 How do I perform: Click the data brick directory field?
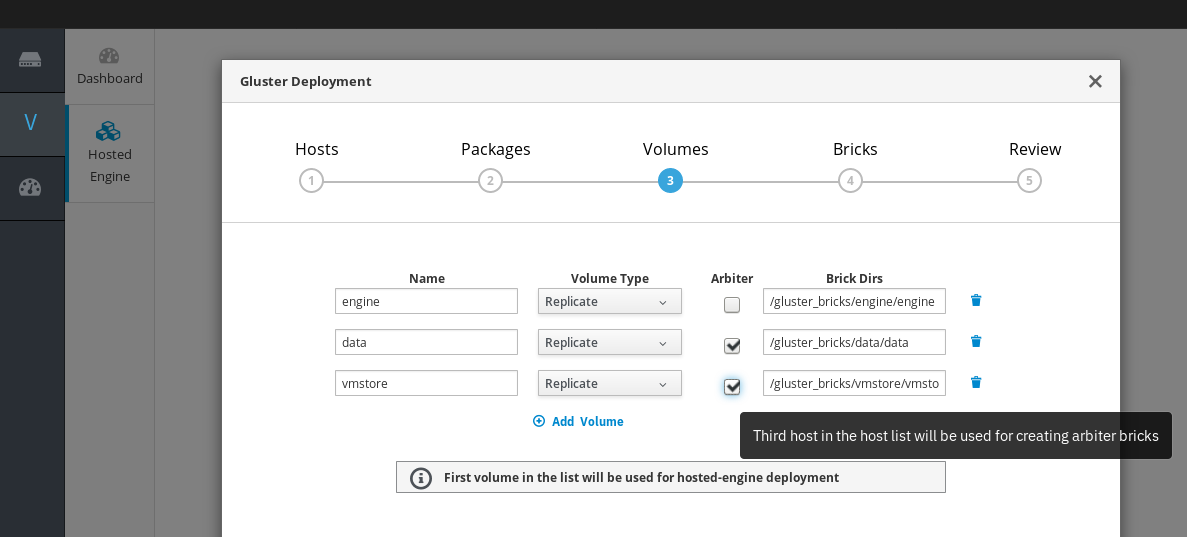[x=854, y=342]
